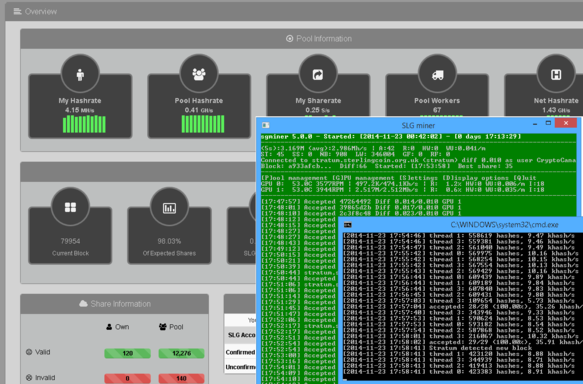Click the Own user icon
This screenshot has width=583, height=384.
[x=109, y=327]
